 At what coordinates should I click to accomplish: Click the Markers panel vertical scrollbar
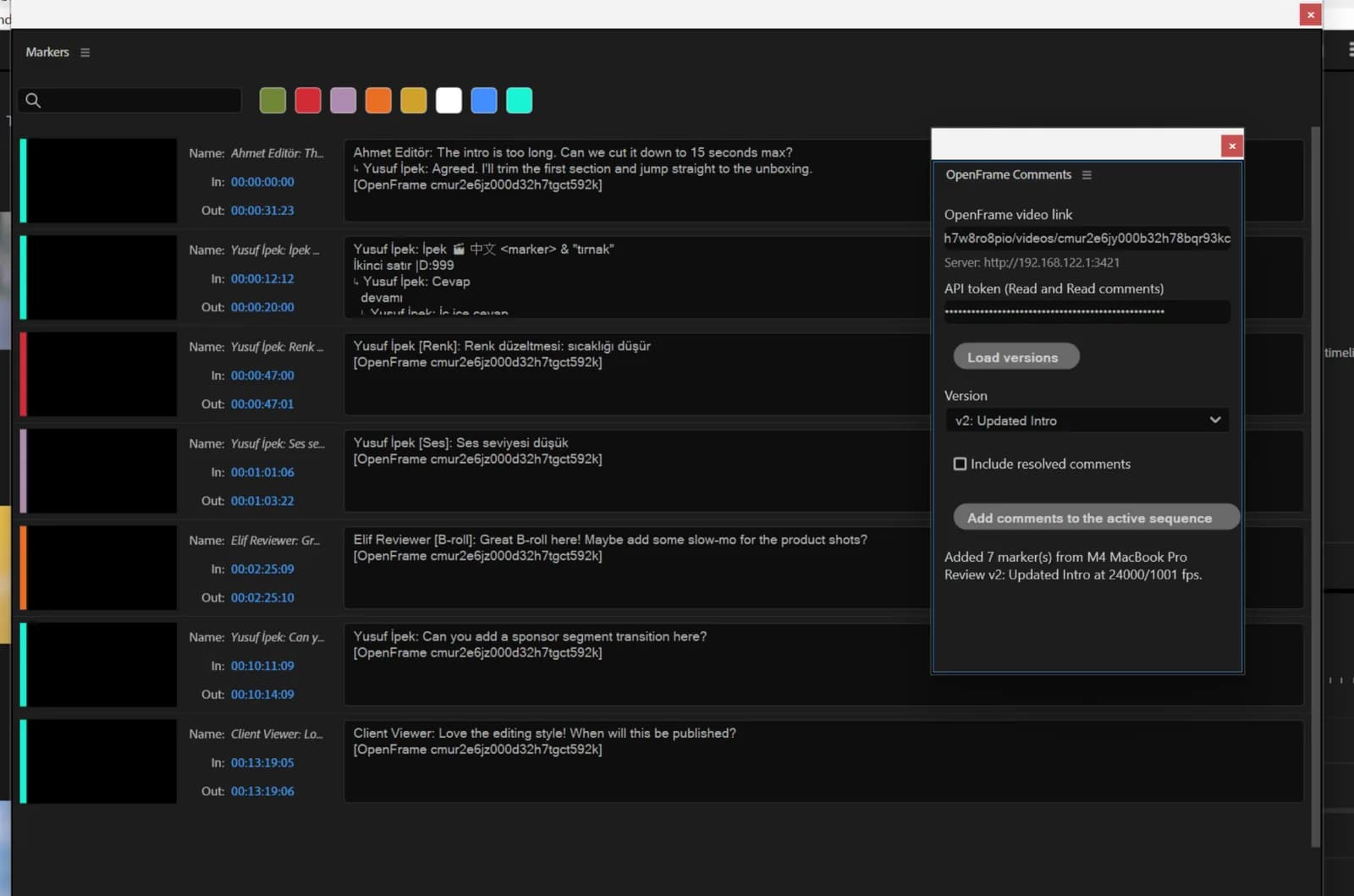1315,486
